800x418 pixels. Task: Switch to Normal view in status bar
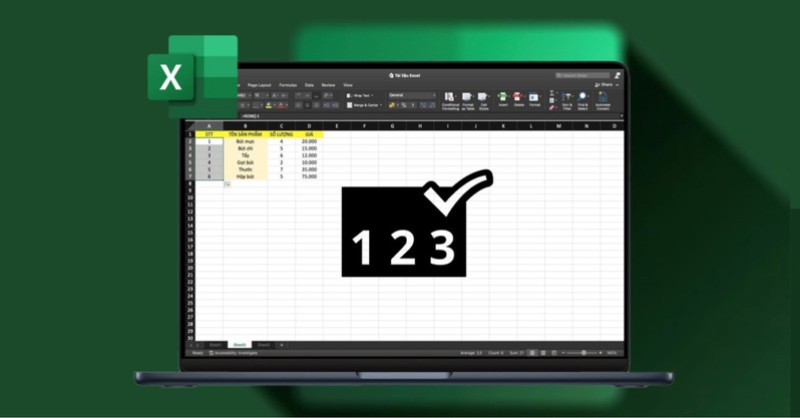(533, 353)
